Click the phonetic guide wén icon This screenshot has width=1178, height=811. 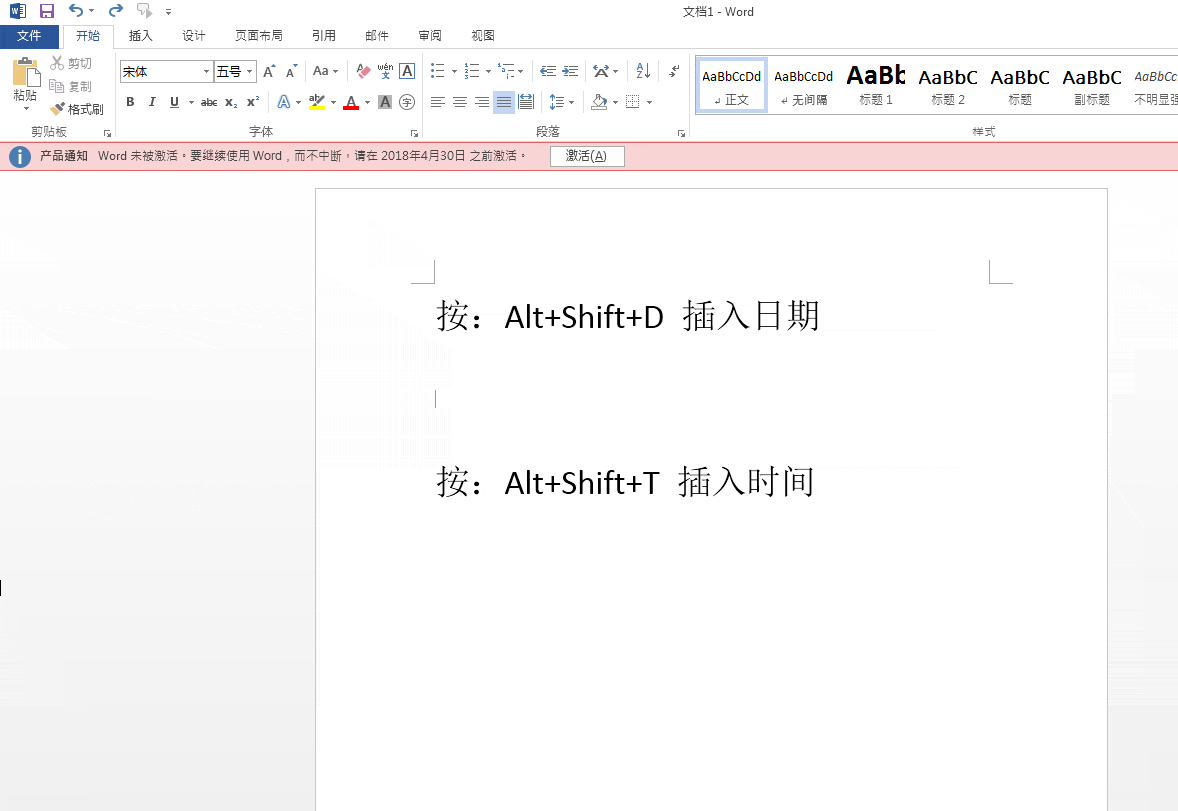click(385, 71)
